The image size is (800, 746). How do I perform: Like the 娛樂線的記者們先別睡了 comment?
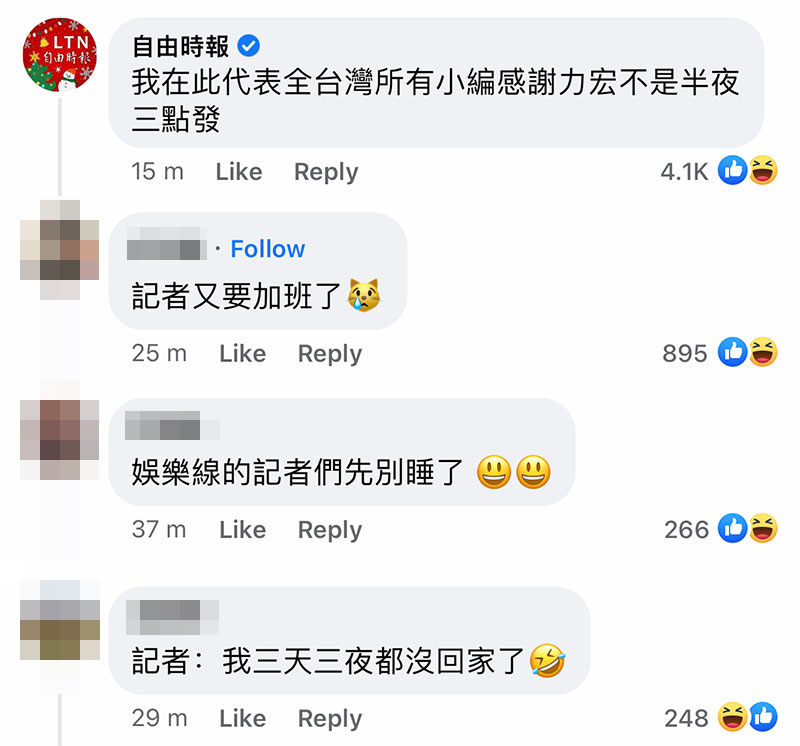pyautogui.click(x=242, y=530)
